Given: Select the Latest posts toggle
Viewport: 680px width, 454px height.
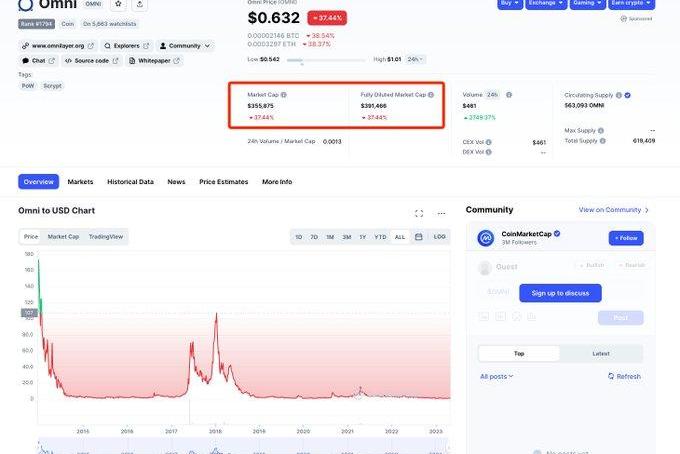Looking at the screenshot, I should point(601,353).
